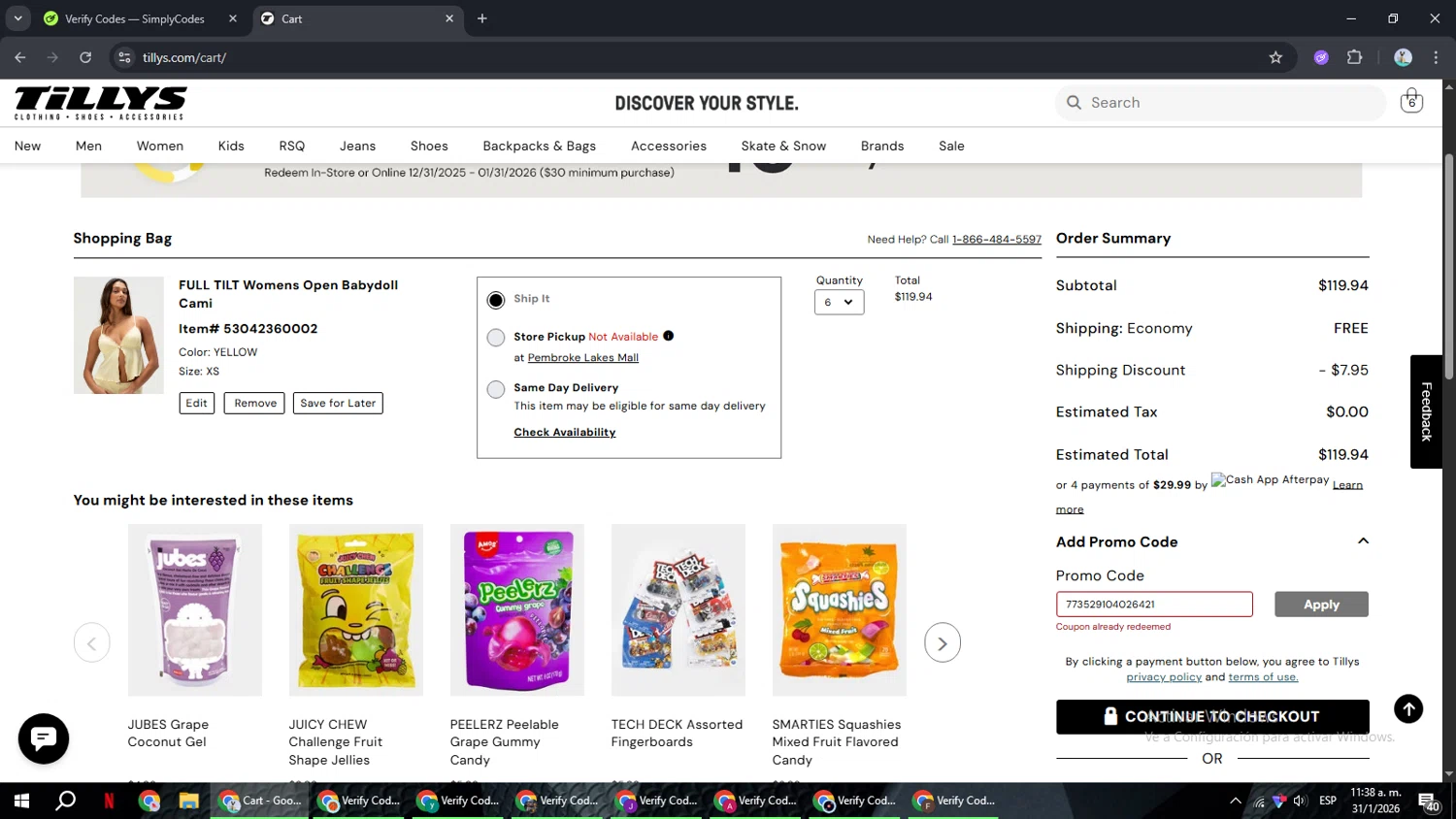Select Same Day Delivery option
Viewport: 1456px width, 819px height.
coord(496,389)
